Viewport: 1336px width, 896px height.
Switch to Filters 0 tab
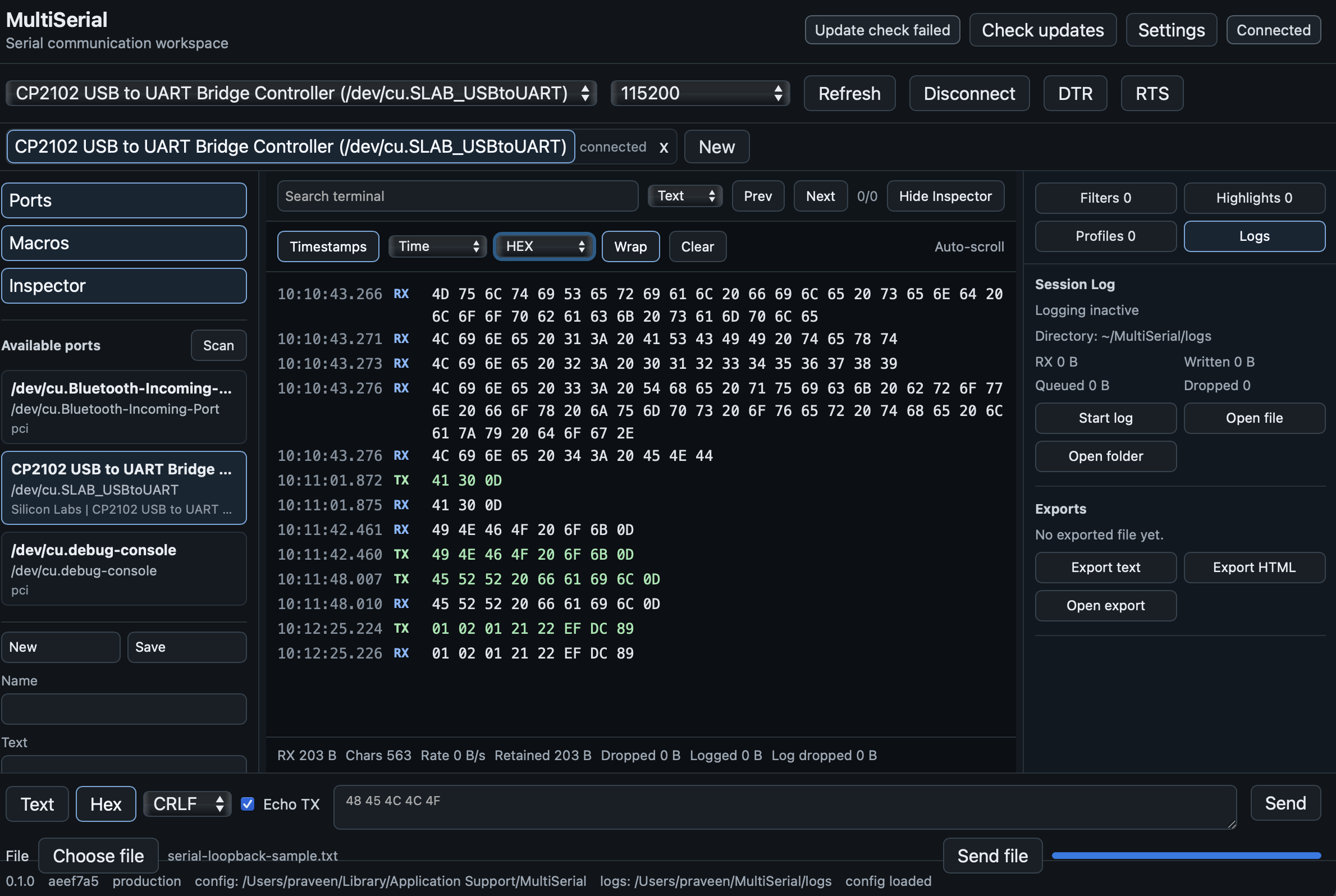pos(1105,198)
